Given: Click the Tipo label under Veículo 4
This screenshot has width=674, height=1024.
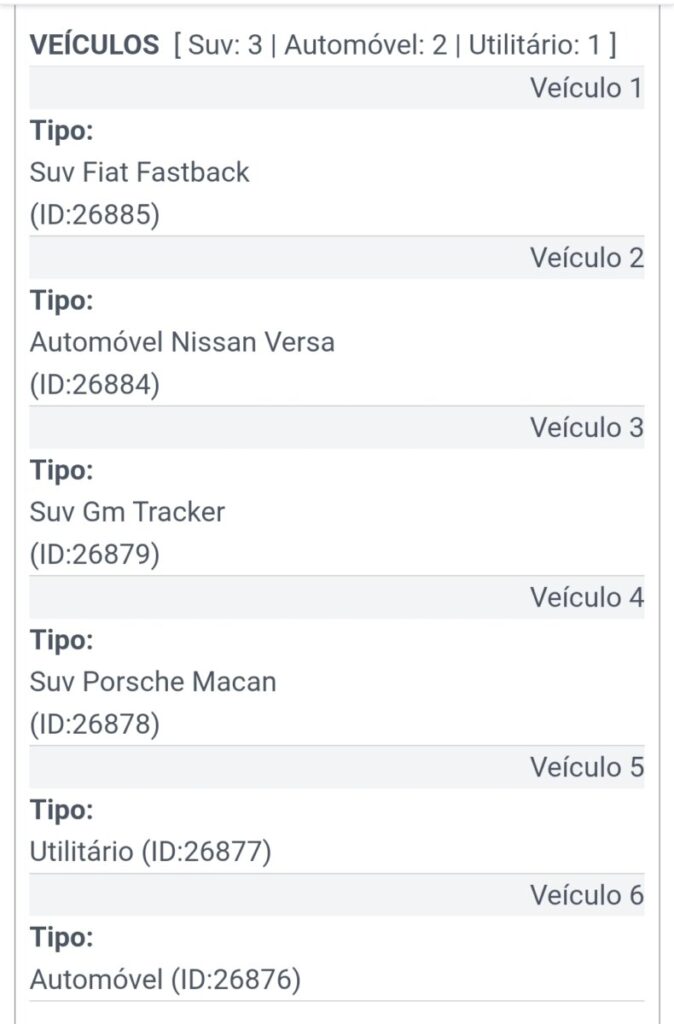Looking at the screenshot, I should pyautogui.click(x=62, y=639).
